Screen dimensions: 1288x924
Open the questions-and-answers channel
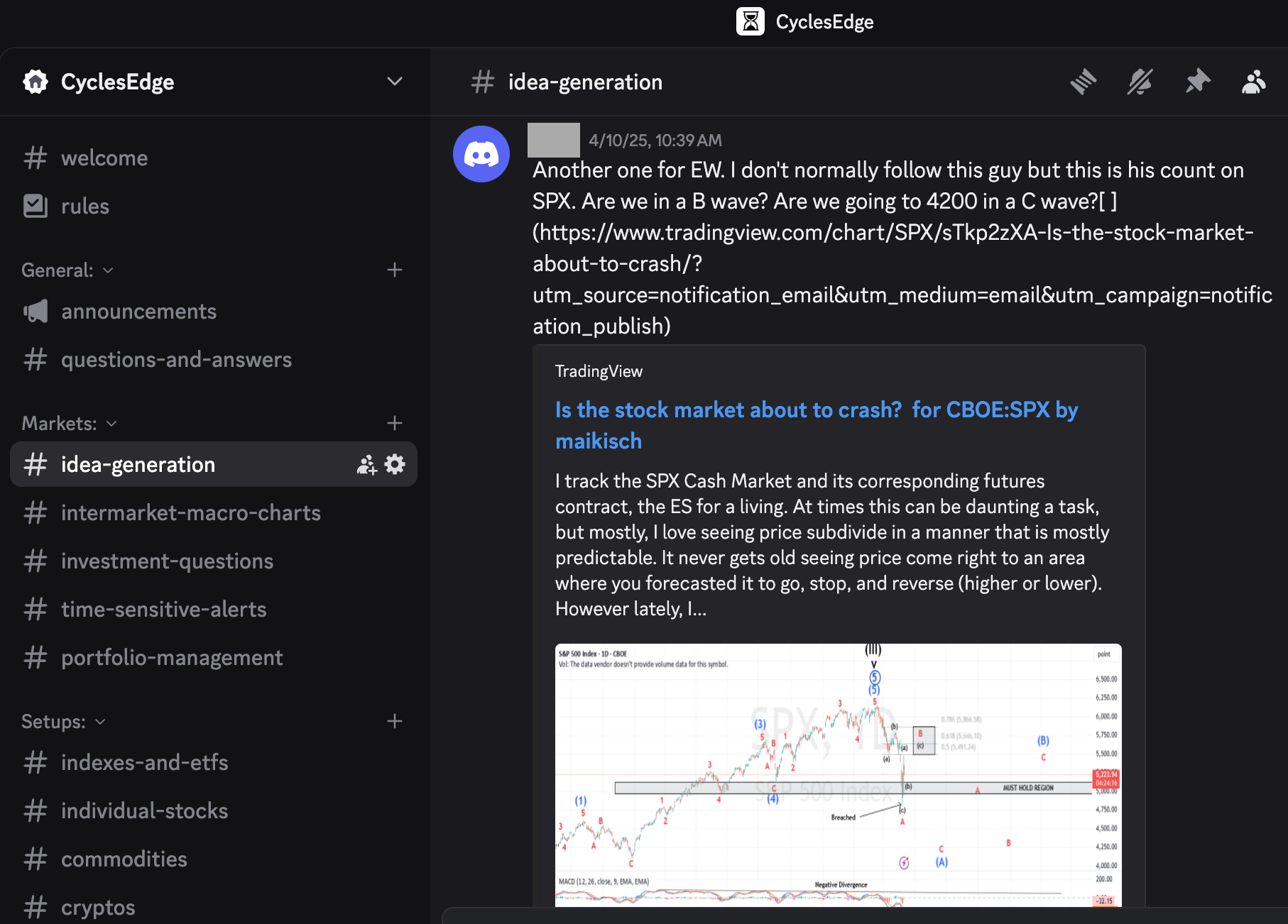[x=213, y=359]
